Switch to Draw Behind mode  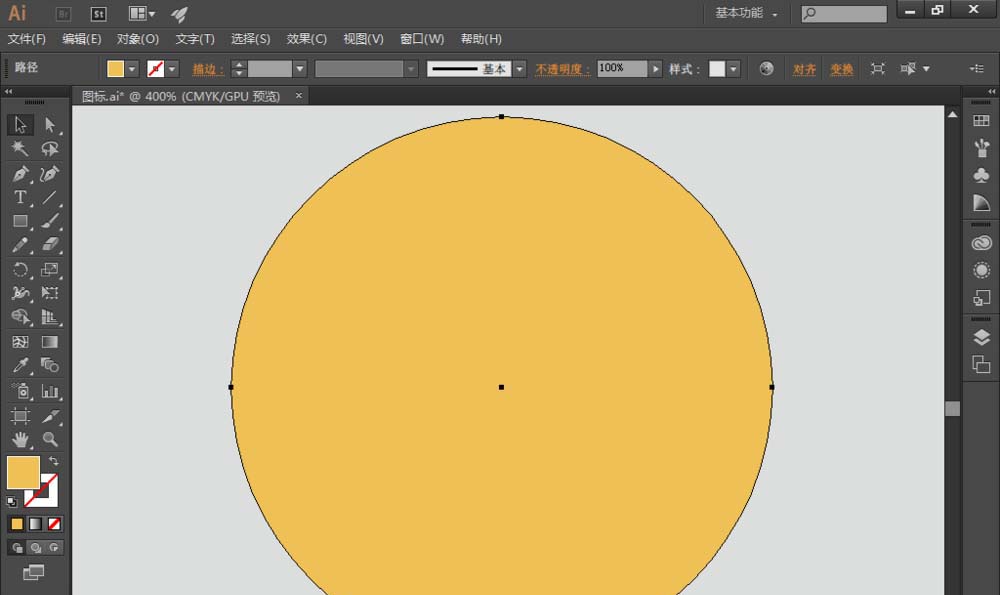click(x=36, y=547)
